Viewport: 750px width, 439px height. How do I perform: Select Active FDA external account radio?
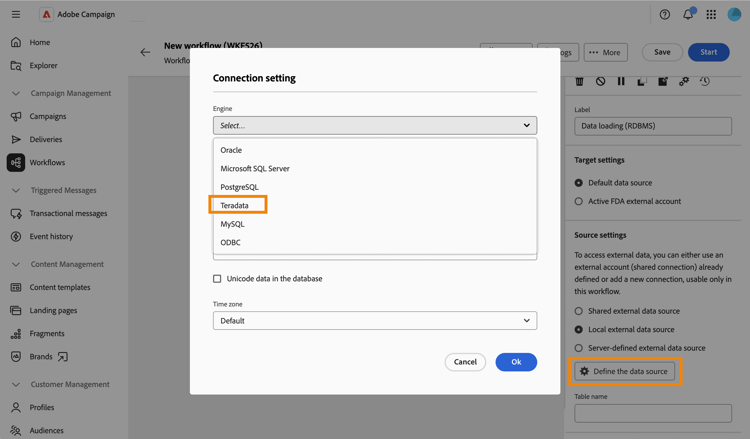click(579, 201)
